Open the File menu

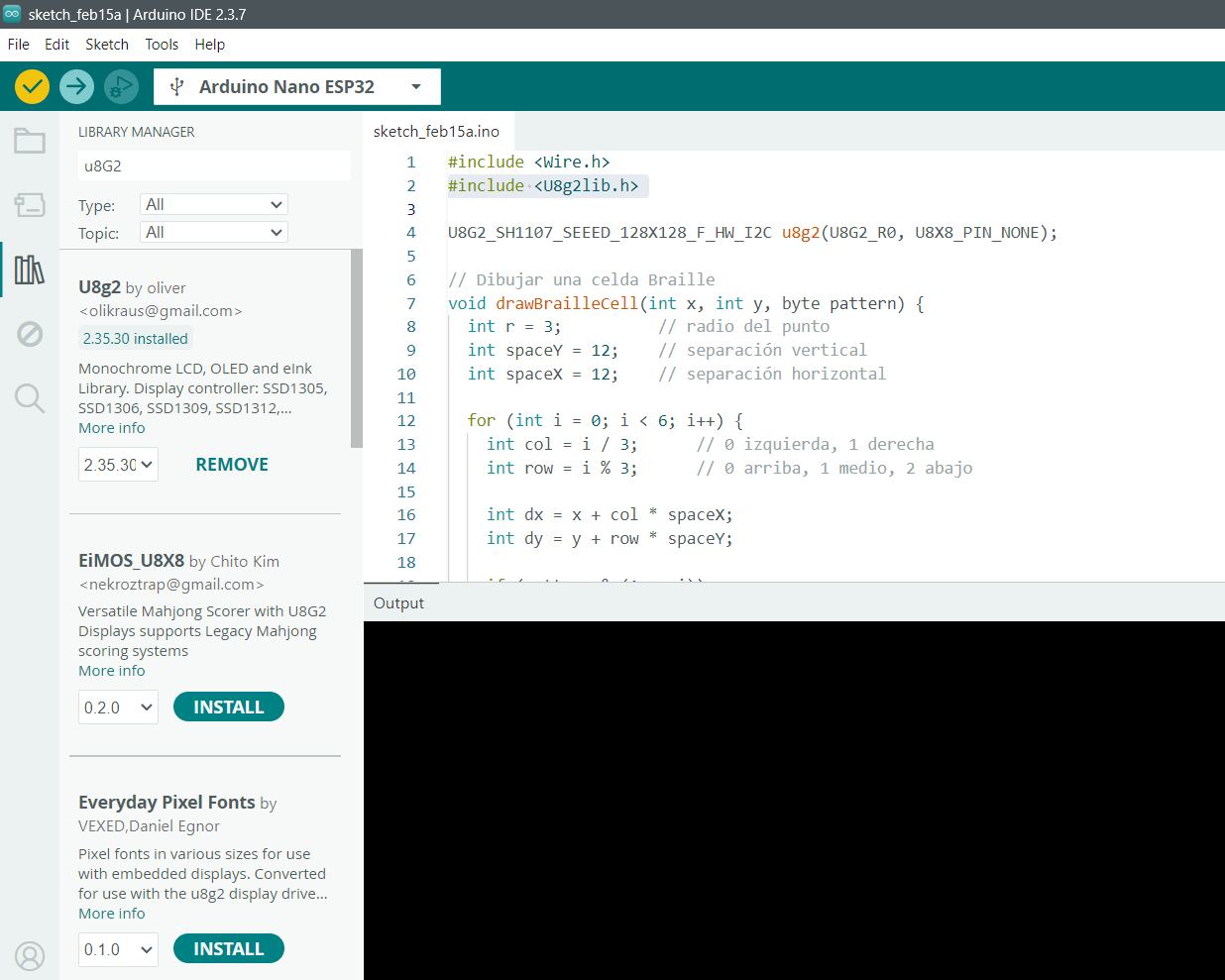click(x=19, y=45)
